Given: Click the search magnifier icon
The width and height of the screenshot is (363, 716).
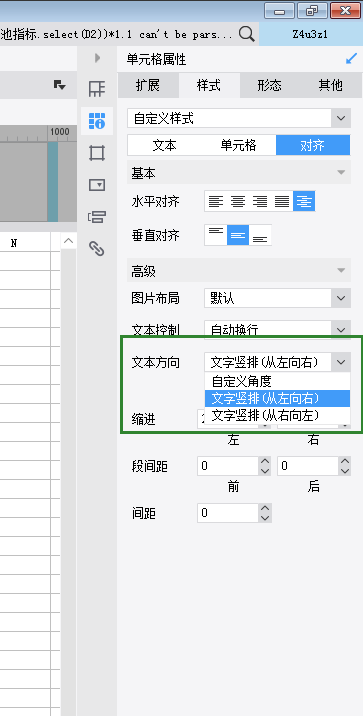Looking at the screenshot, I should coord(246,34).
